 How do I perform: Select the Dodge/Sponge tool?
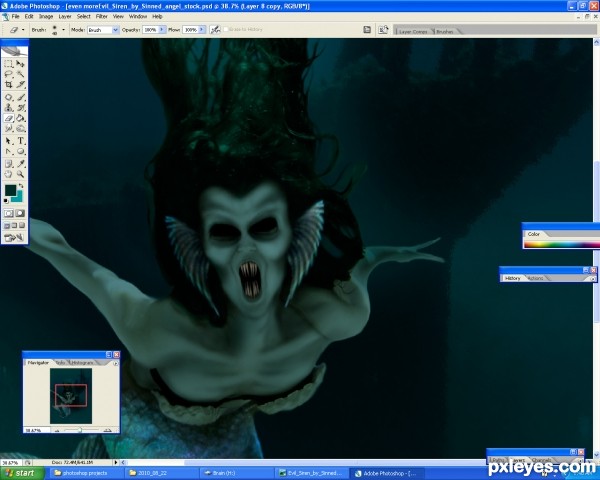pos(20,128)
